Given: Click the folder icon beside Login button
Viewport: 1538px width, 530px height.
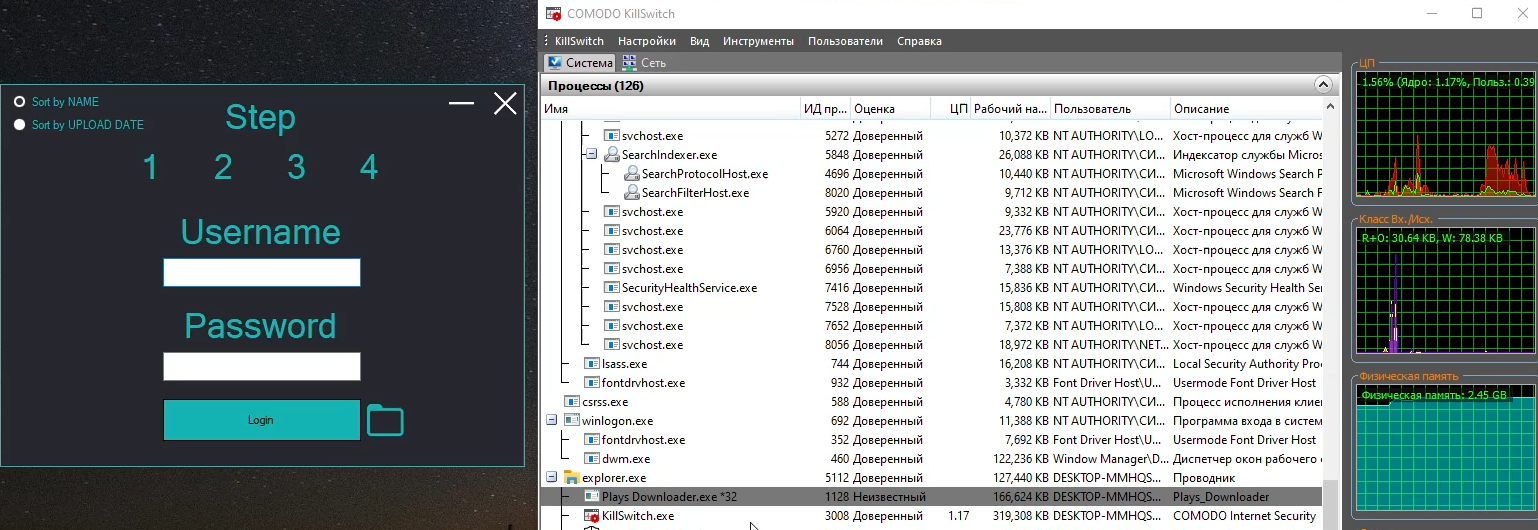Looking at the screenshot, I should [x=385, y=420].
